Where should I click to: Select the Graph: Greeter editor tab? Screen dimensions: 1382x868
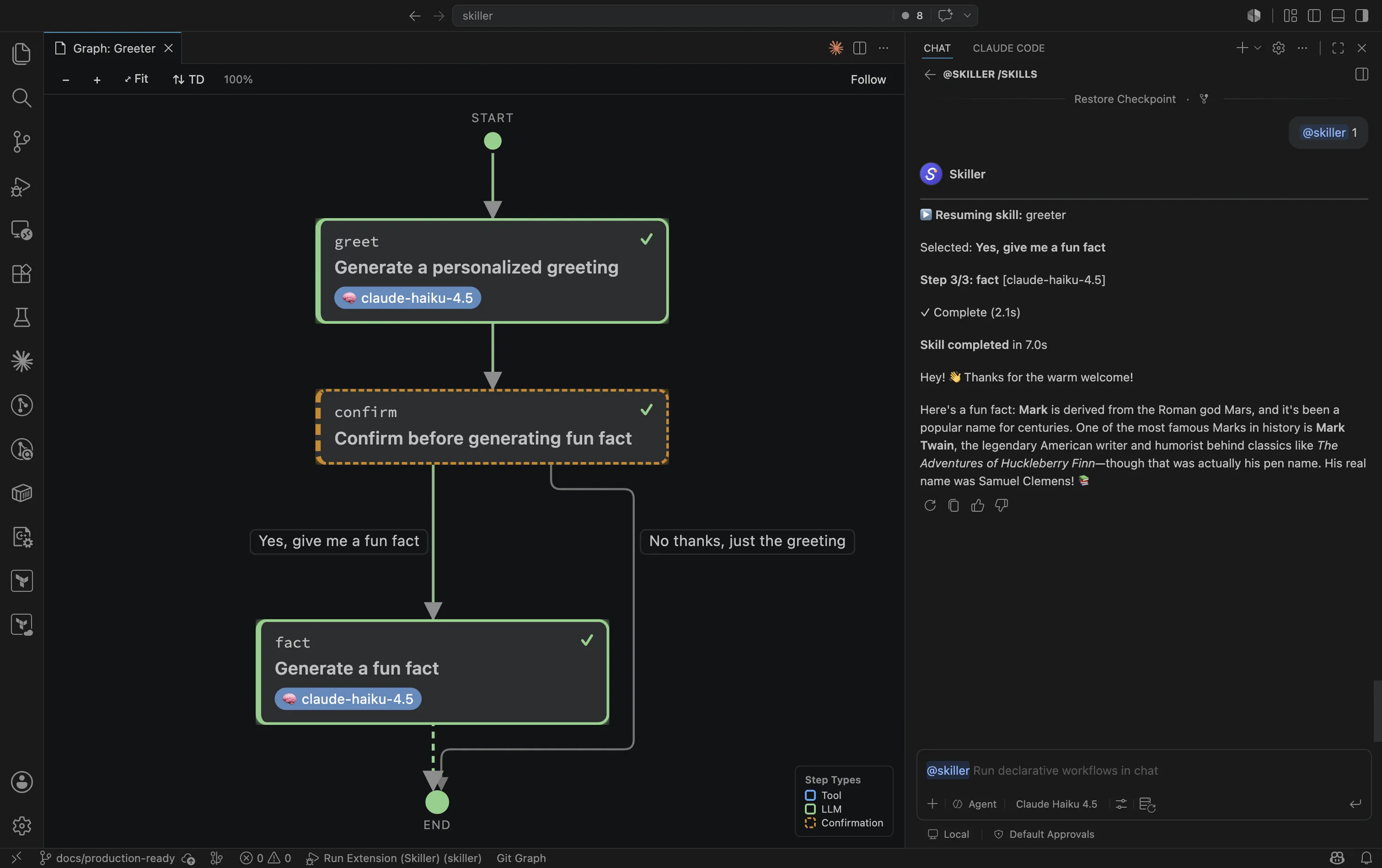coord(112,48)
